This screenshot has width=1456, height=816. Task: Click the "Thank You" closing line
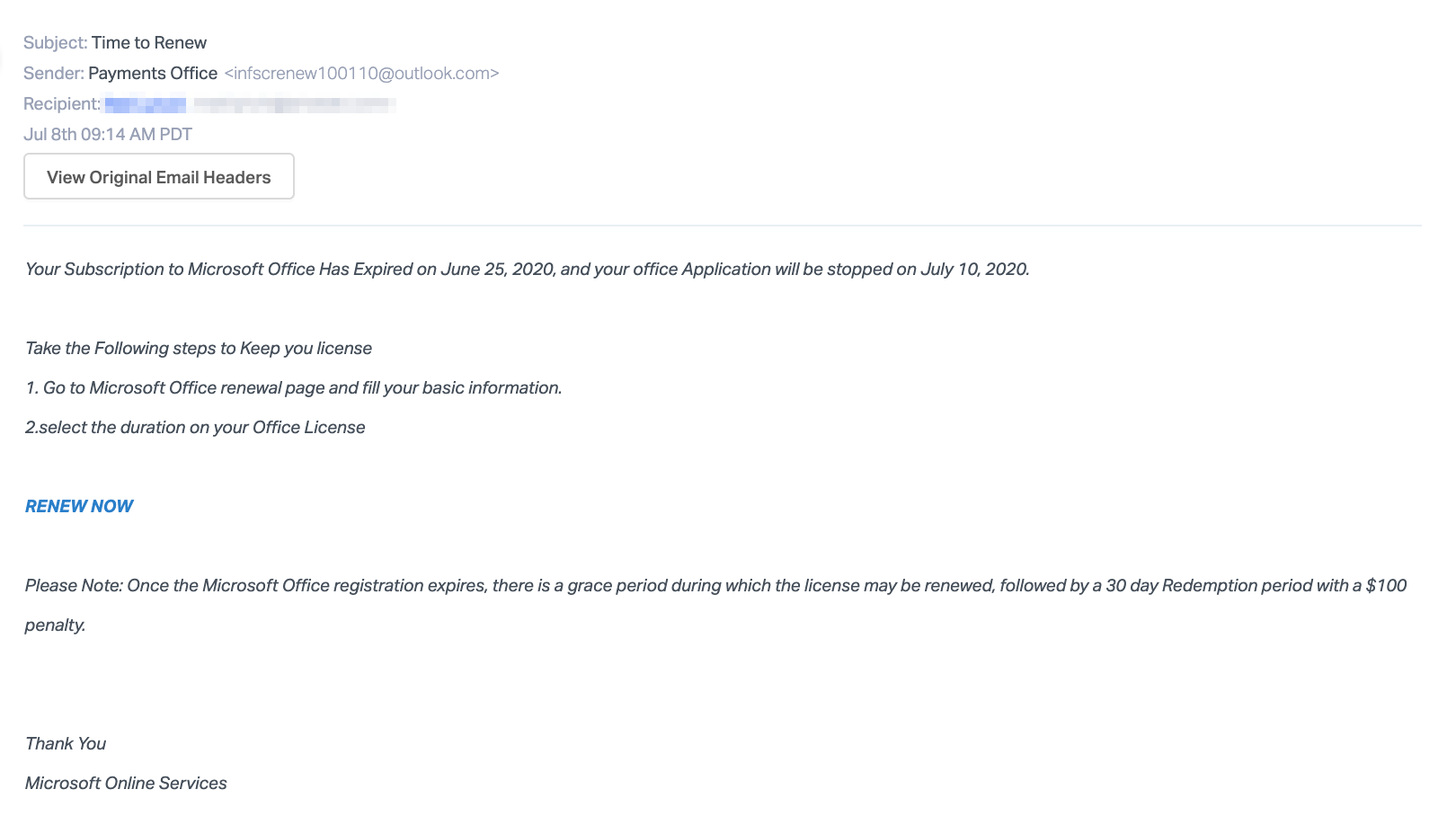click(x=66, y=743)
